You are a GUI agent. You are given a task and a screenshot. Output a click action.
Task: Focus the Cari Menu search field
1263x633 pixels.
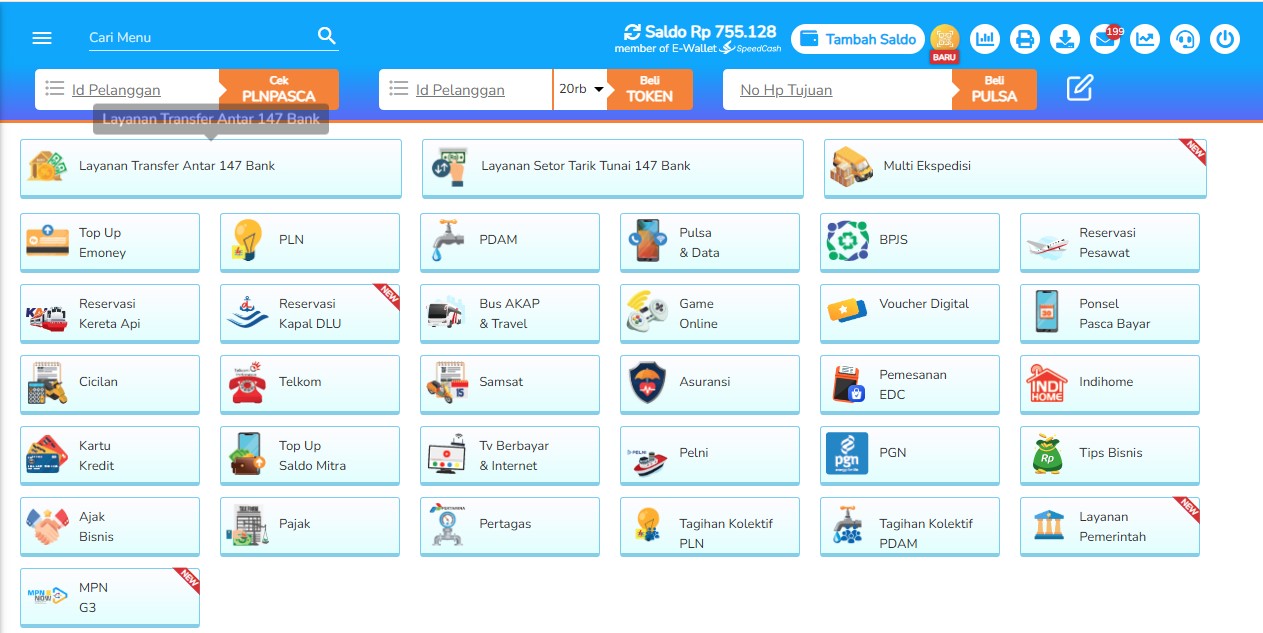coord(200,37)
